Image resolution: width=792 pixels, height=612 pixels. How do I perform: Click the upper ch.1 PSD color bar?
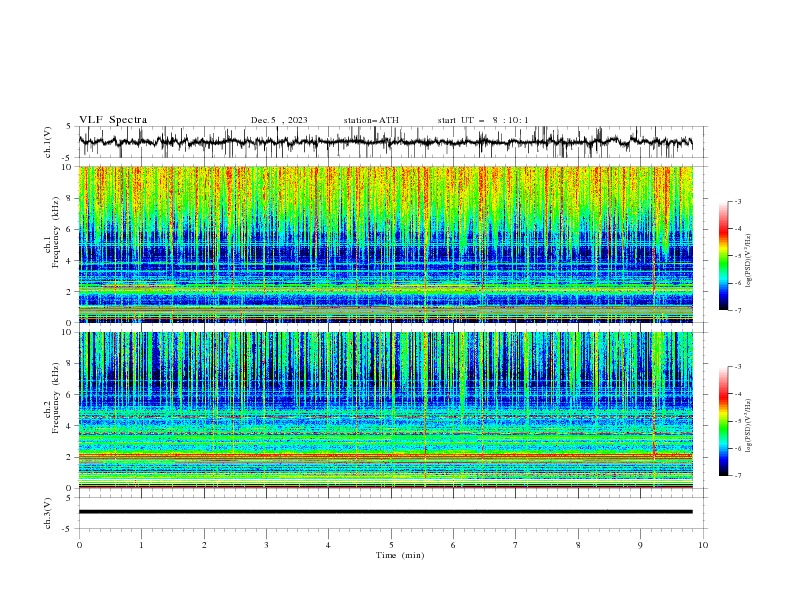(723, 256)
